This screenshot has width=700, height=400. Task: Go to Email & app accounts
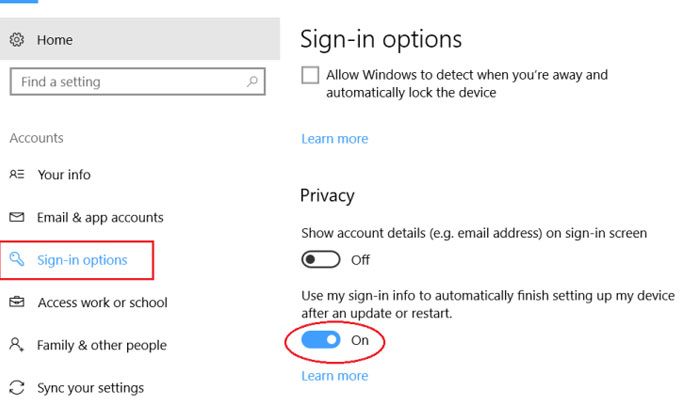(100, 217)
